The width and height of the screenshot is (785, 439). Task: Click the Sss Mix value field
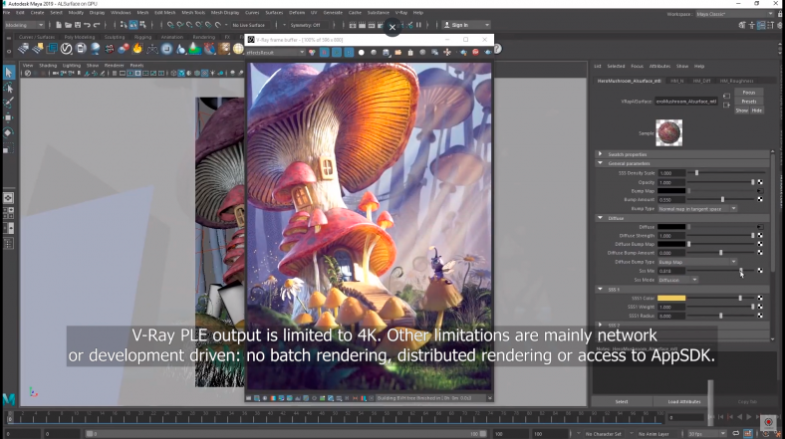[671, 271]
